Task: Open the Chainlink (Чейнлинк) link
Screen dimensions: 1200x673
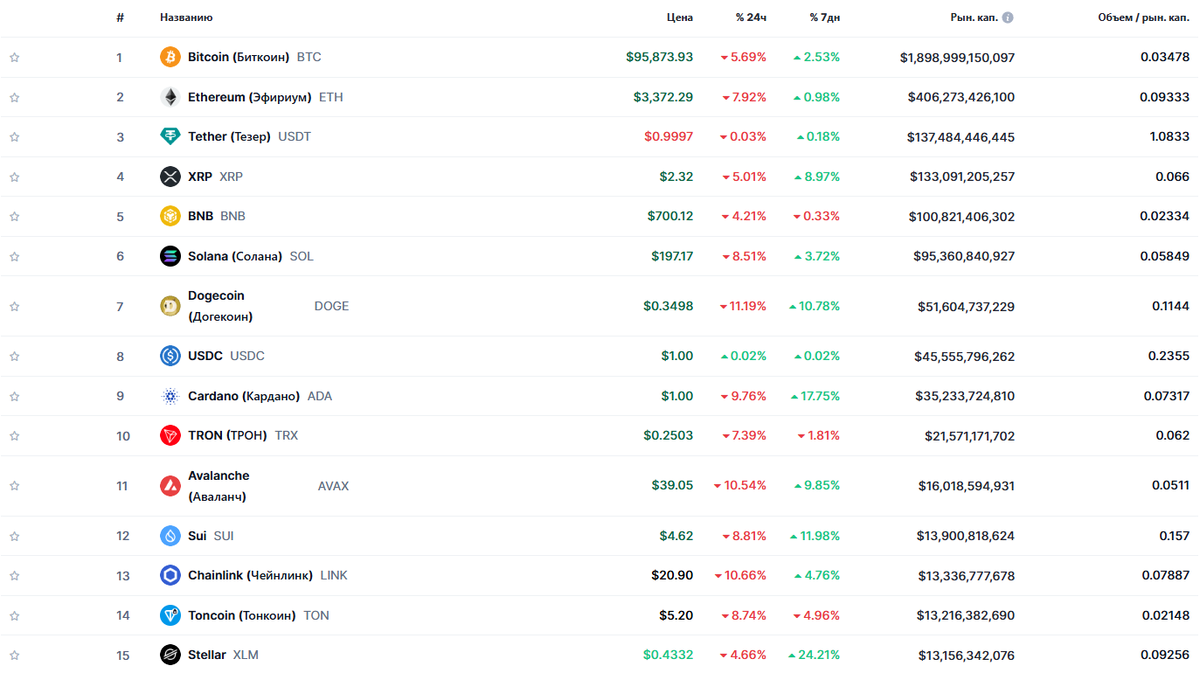Action: (250, 575)
